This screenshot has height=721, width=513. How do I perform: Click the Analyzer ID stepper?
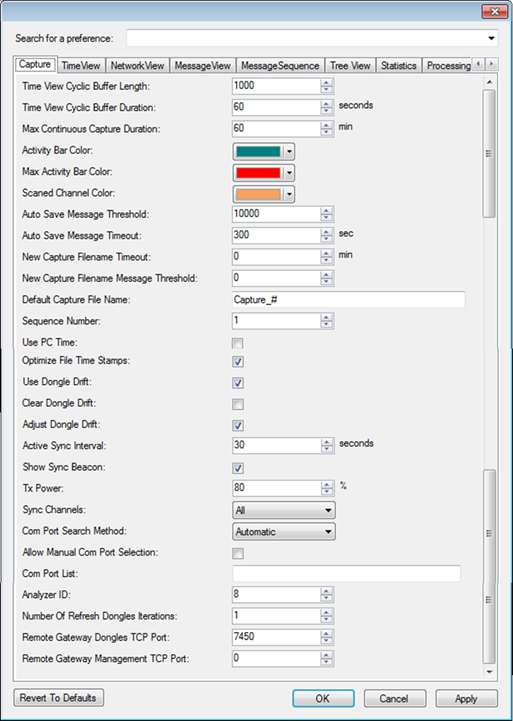click(326, 595)
